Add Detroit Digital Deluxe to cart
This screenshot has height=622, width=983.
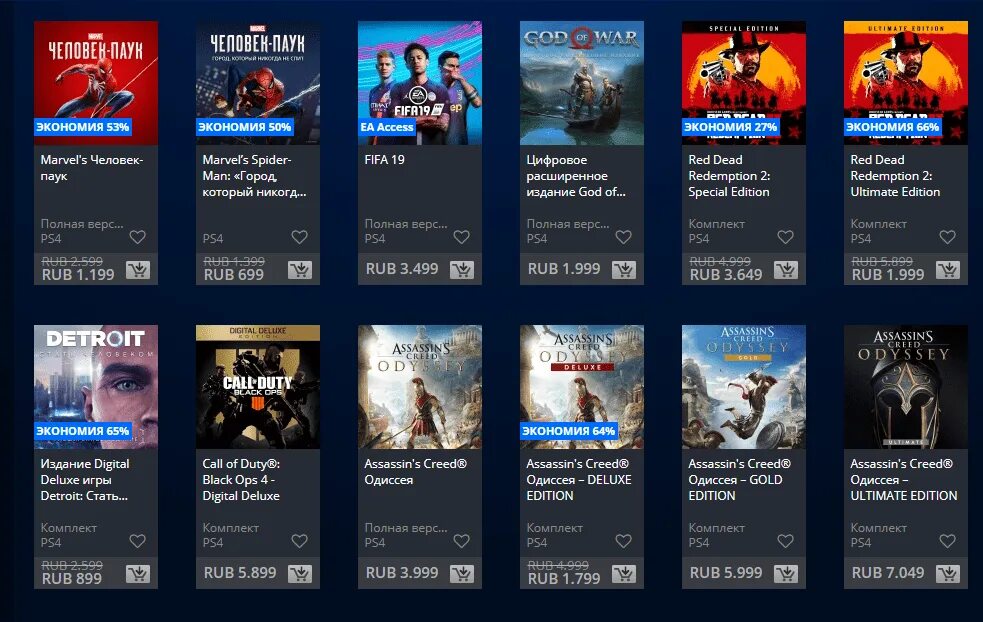pyautogui.click(x=138, y=574)
